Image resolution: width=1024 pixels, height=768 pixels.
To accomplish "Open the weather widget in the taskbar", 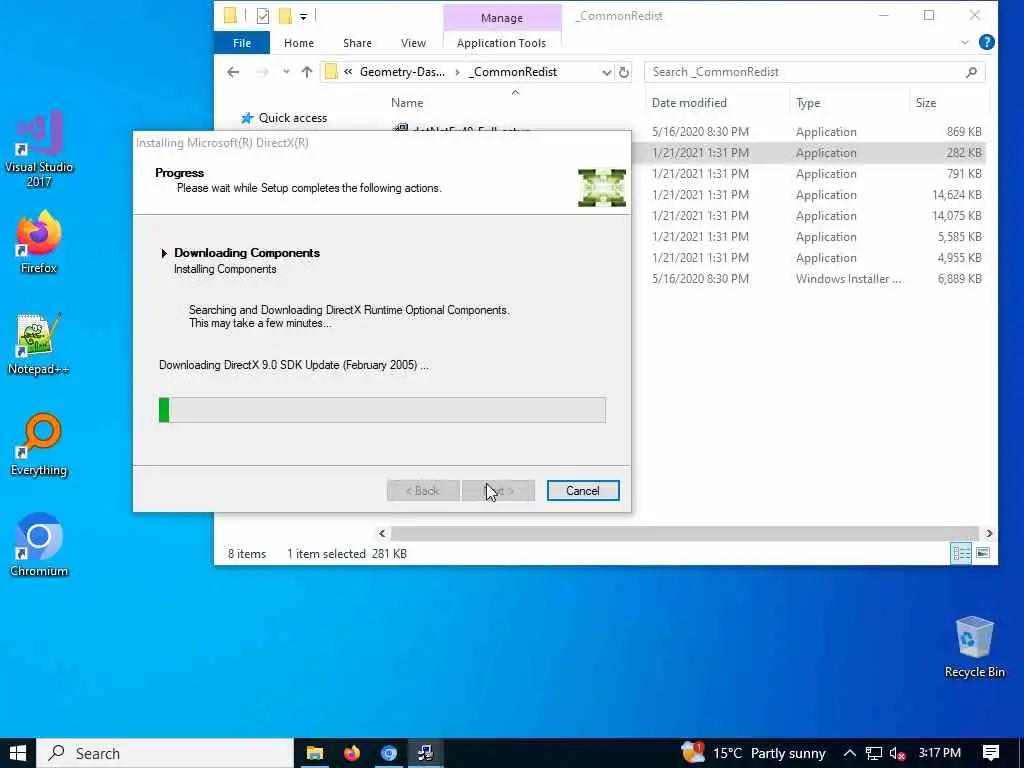I will click(x=753, y=753).
